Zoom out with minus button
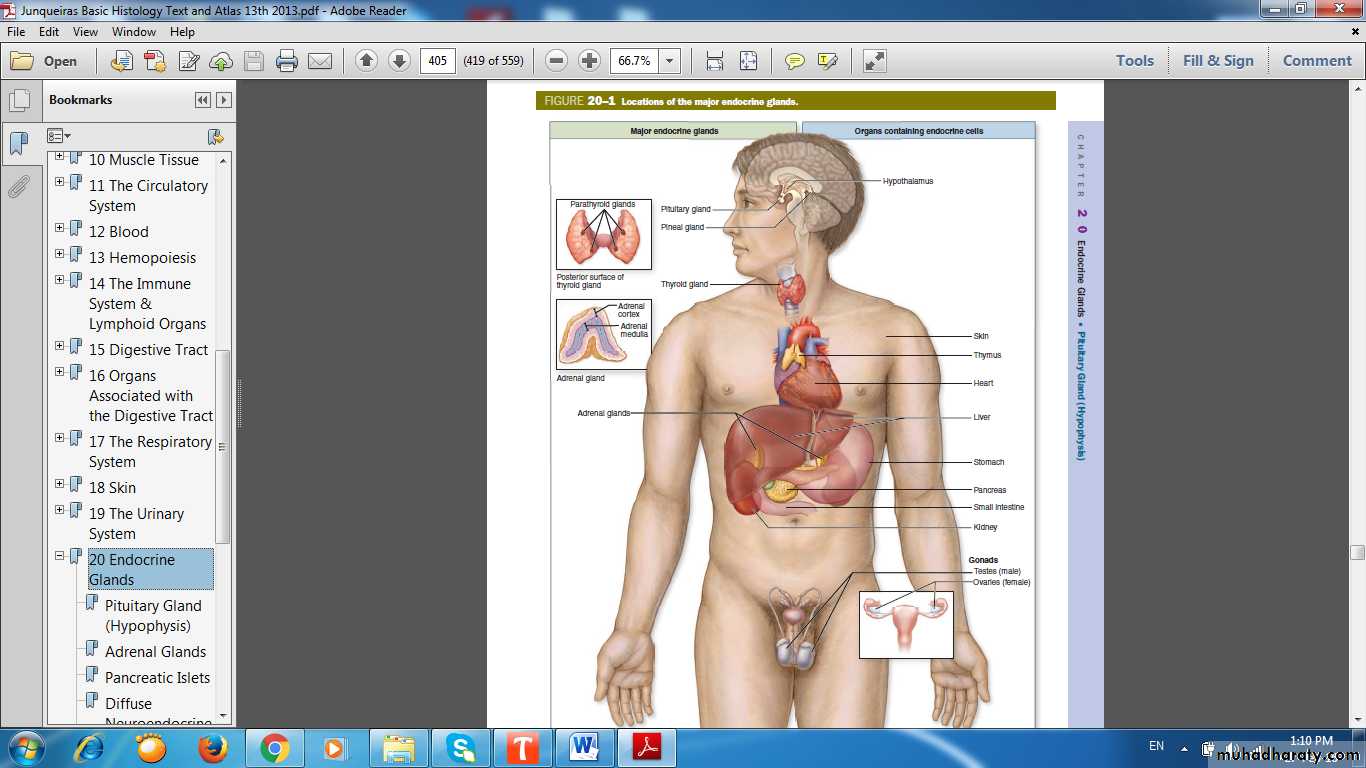This screenshot has width=1366, height=768. 557,61
